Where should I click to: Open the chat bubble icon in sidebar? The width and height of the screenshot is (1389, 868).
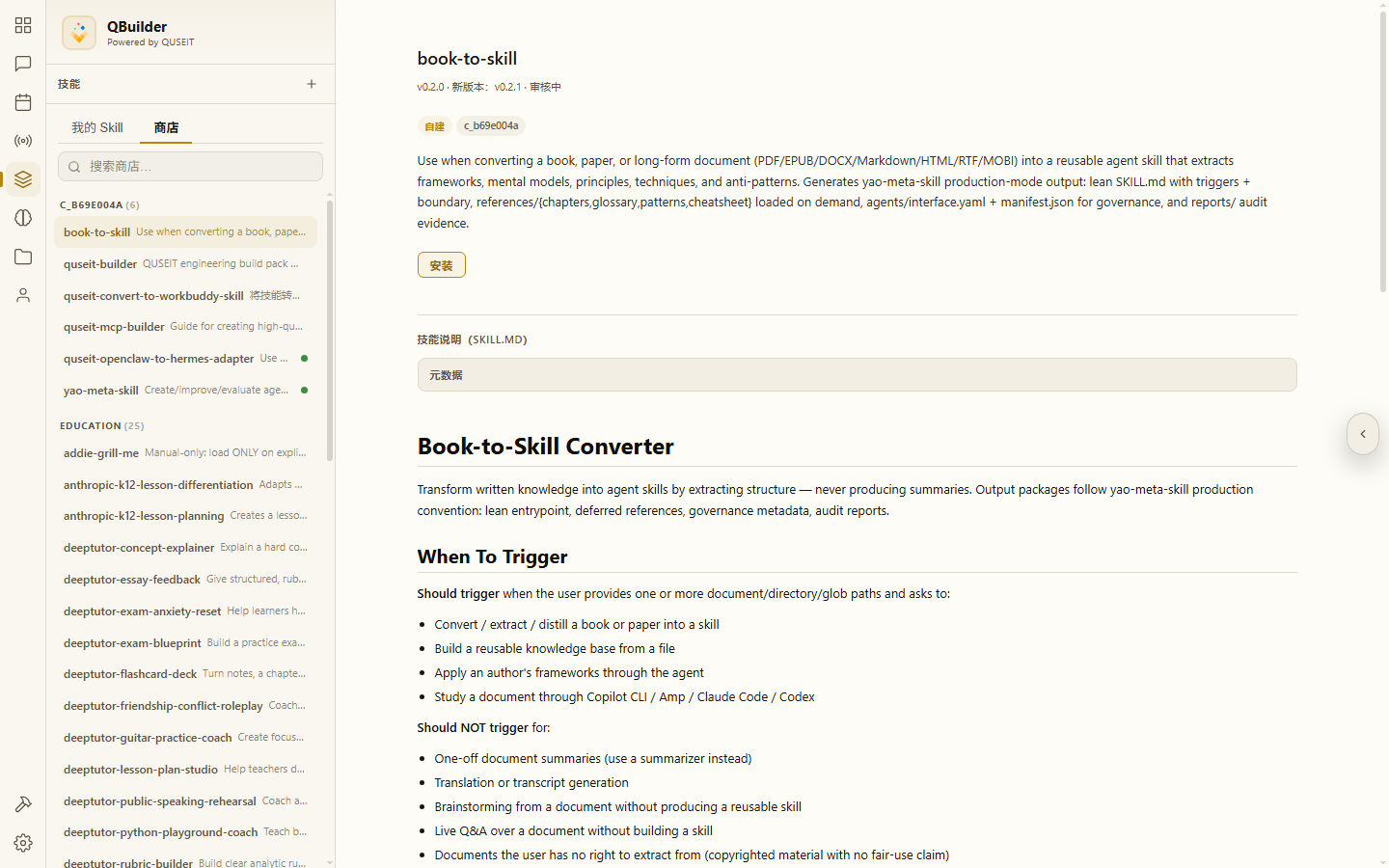[x=23, y=64]
